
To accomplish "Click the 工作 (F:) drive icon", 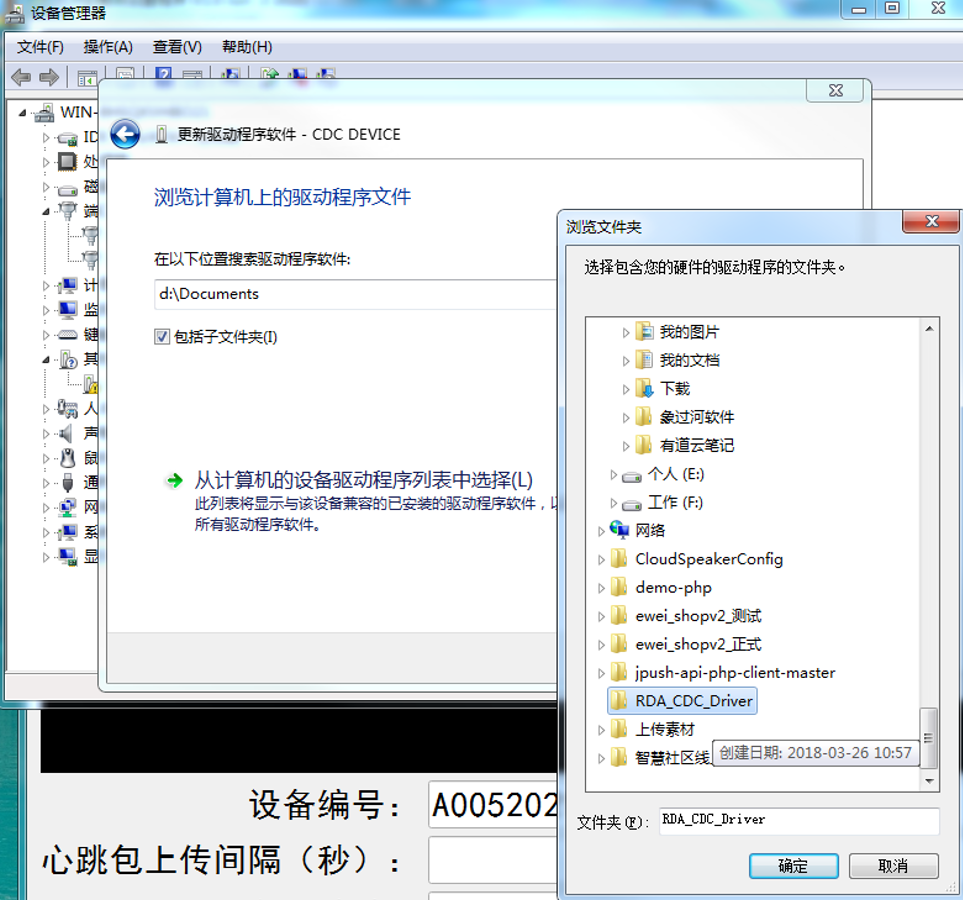I will pos(632,503).
